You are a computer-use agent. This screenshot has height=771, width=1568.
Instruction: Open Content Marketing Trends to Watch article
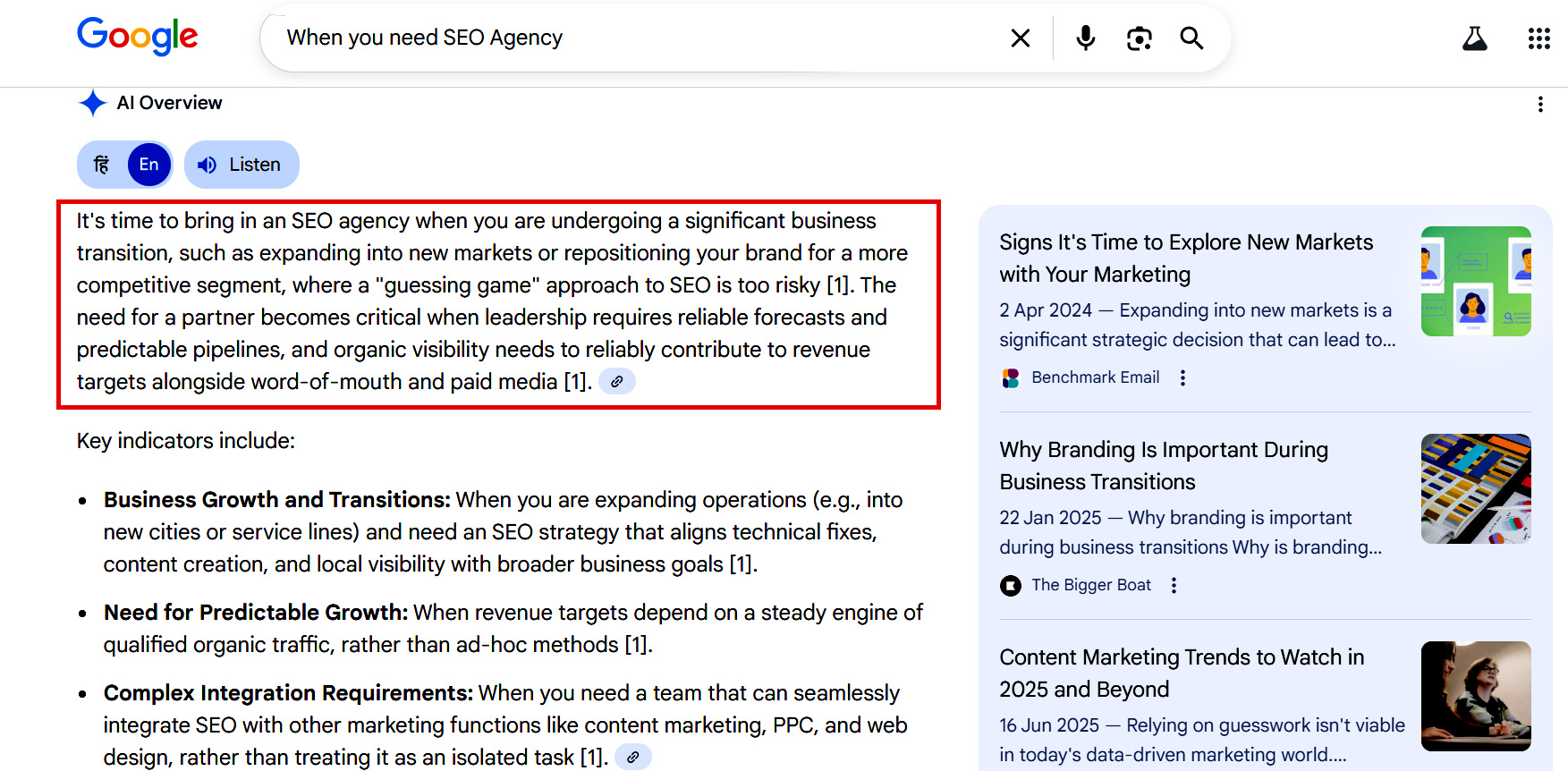pyautogui.click(x=1182, y=673)
